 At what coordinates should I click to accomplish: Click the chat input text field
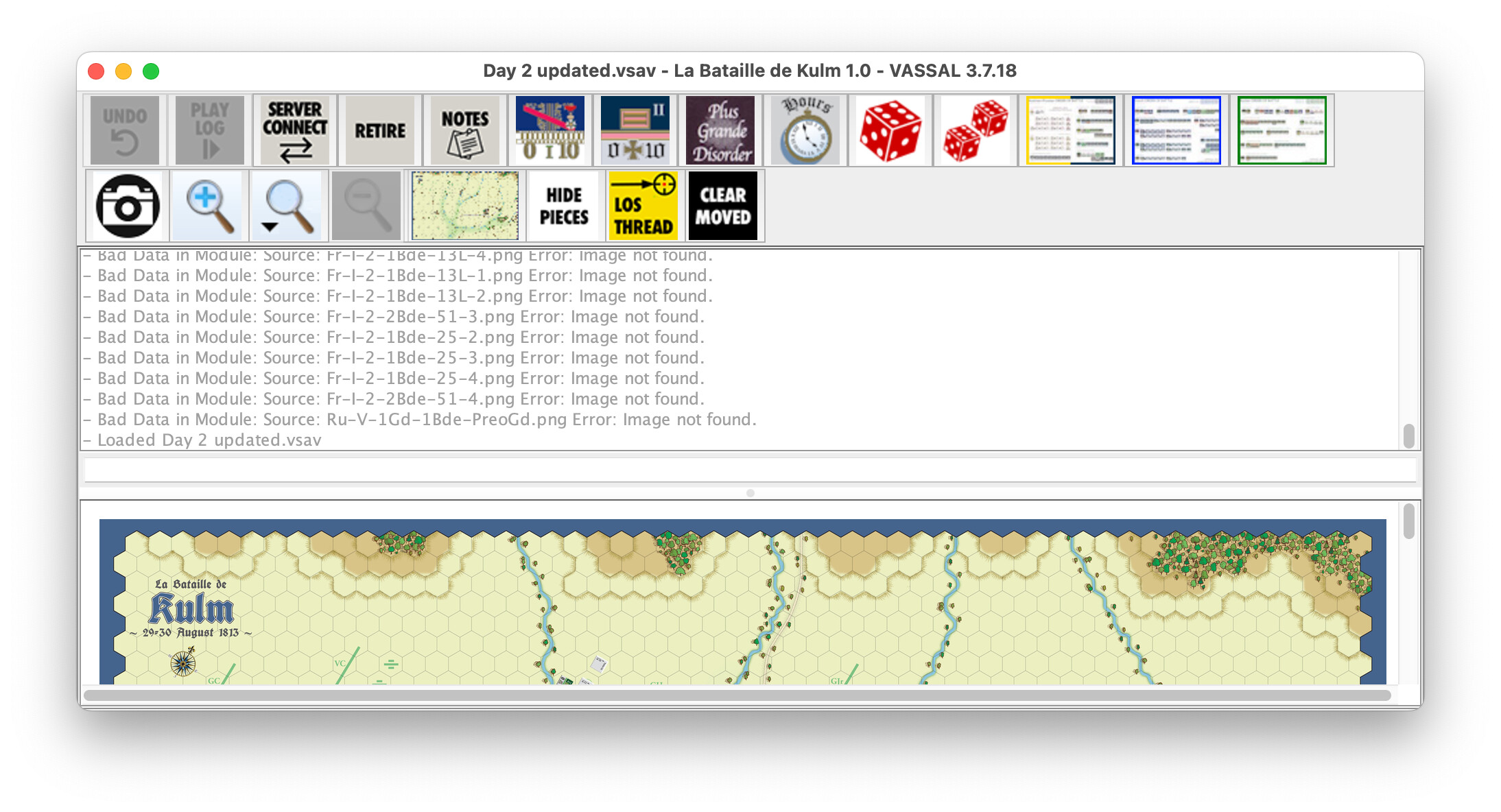pyautogui.click(x=749, y=470)
